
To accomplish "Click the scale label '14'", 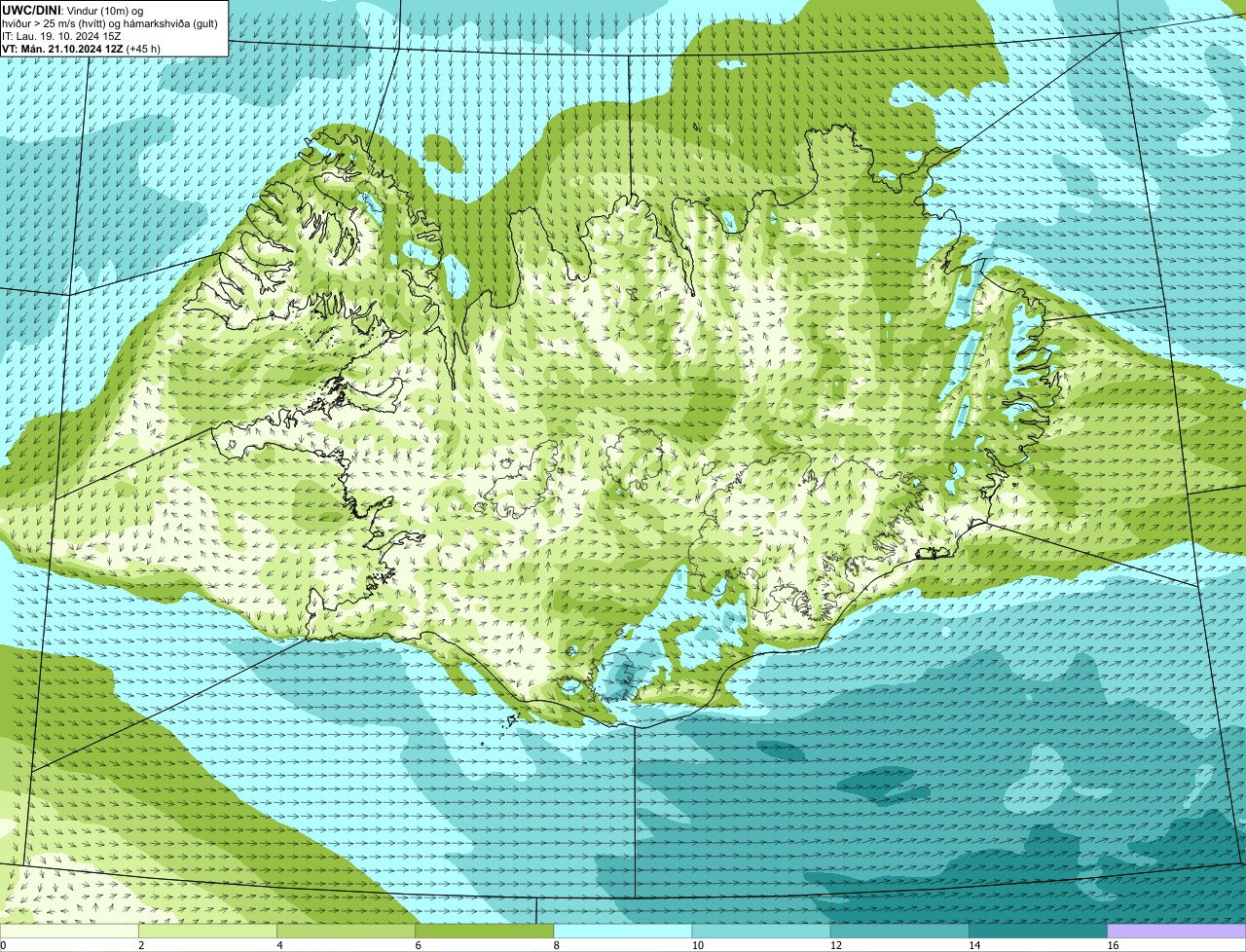I will [974, 945].
